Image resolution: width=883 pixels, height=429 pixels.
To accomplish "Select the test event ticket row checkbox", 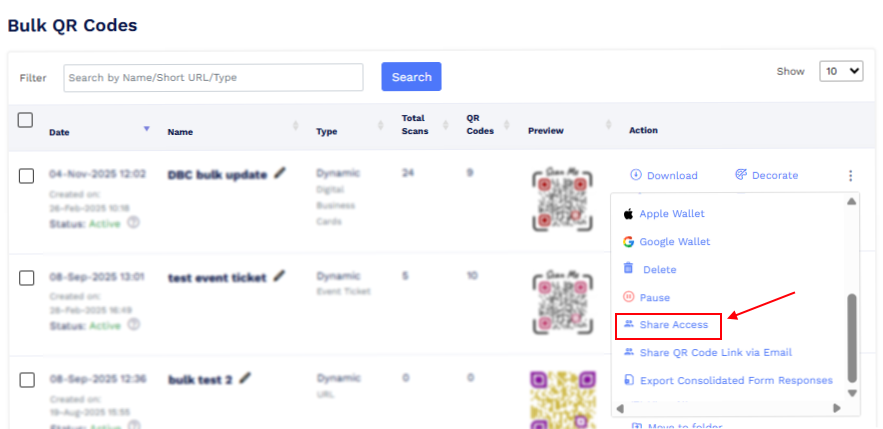I will pos(26,278).
